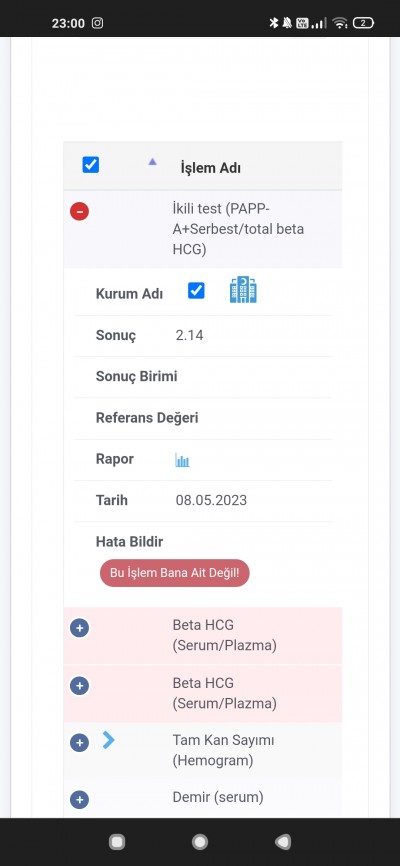Collapse the İkili test row with red minus
This screenshot has width=400, height=866.
tap(80, 211)
